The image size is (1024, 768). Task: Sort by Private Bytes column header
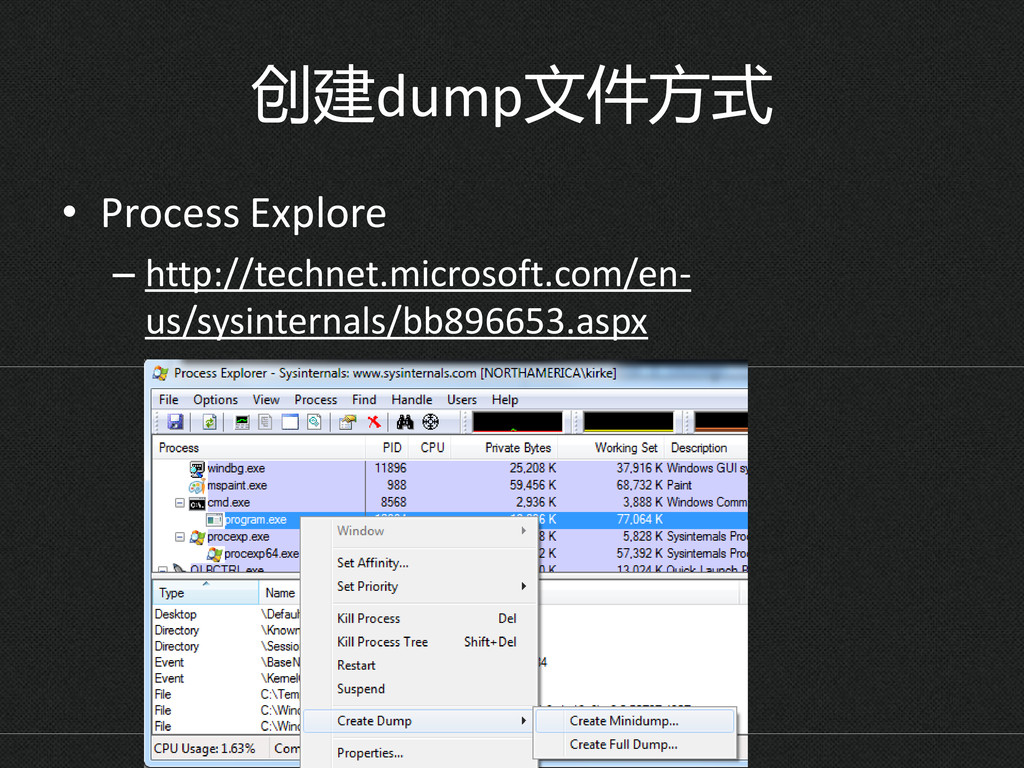(x=505, y=448)
